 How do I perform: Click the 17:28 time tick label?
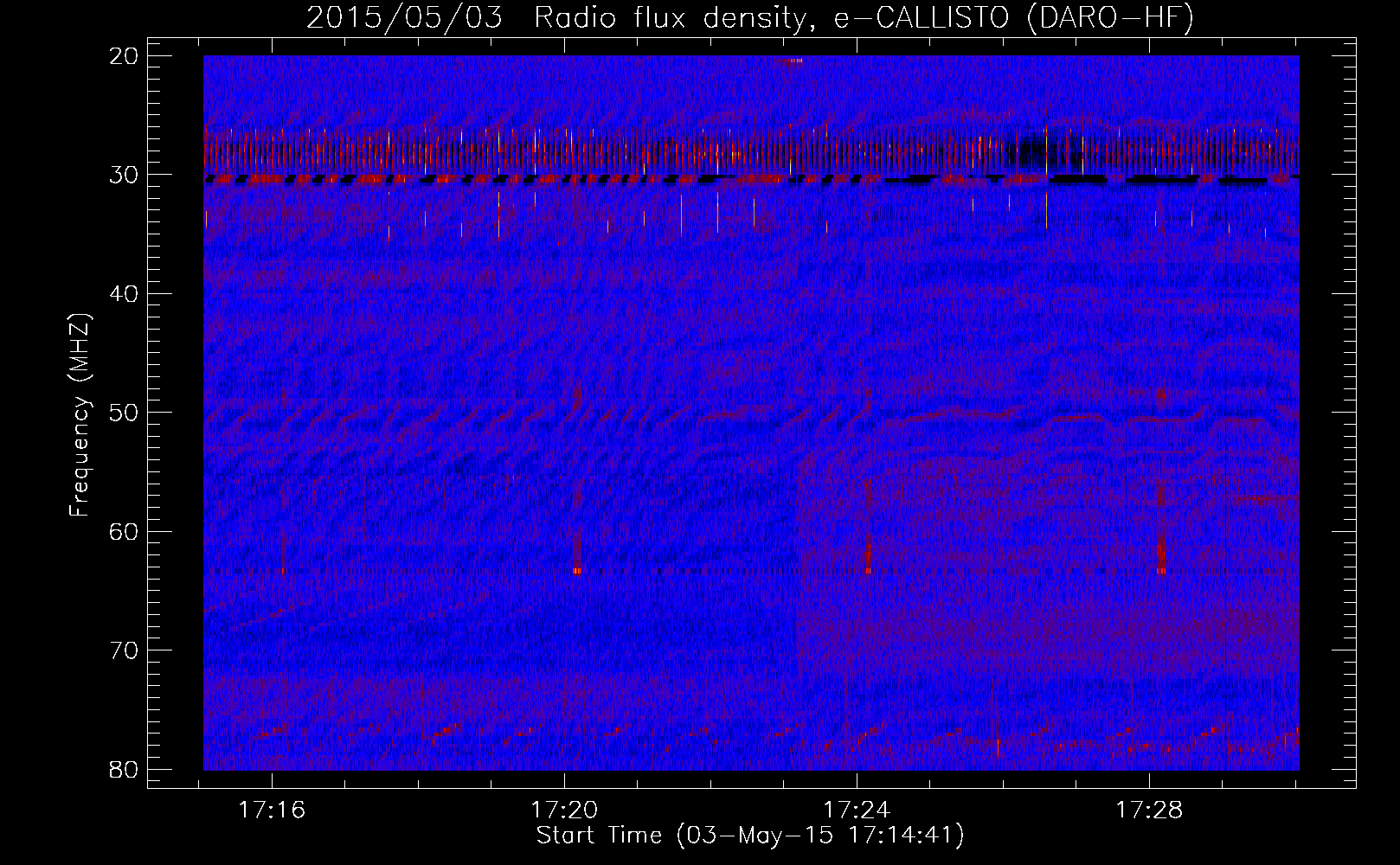tap(1149, 811)
